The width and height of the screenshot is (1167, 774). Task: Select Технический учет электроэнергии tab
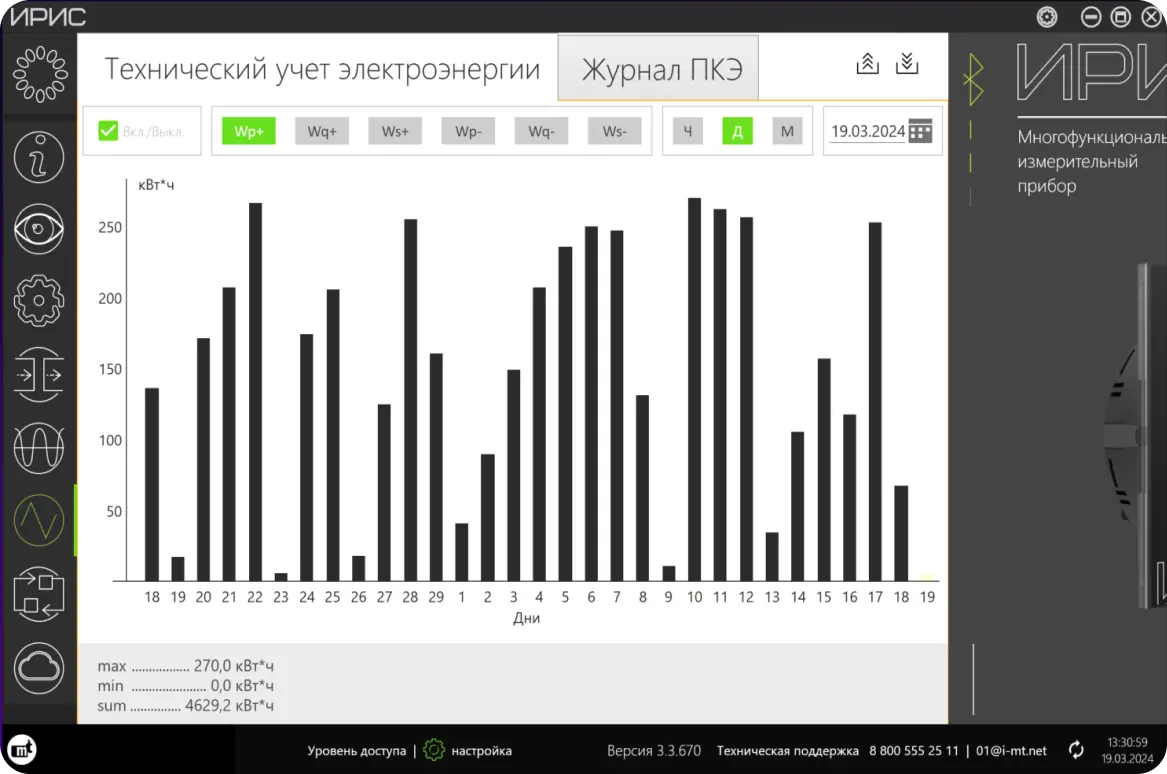tap(322, 70)
